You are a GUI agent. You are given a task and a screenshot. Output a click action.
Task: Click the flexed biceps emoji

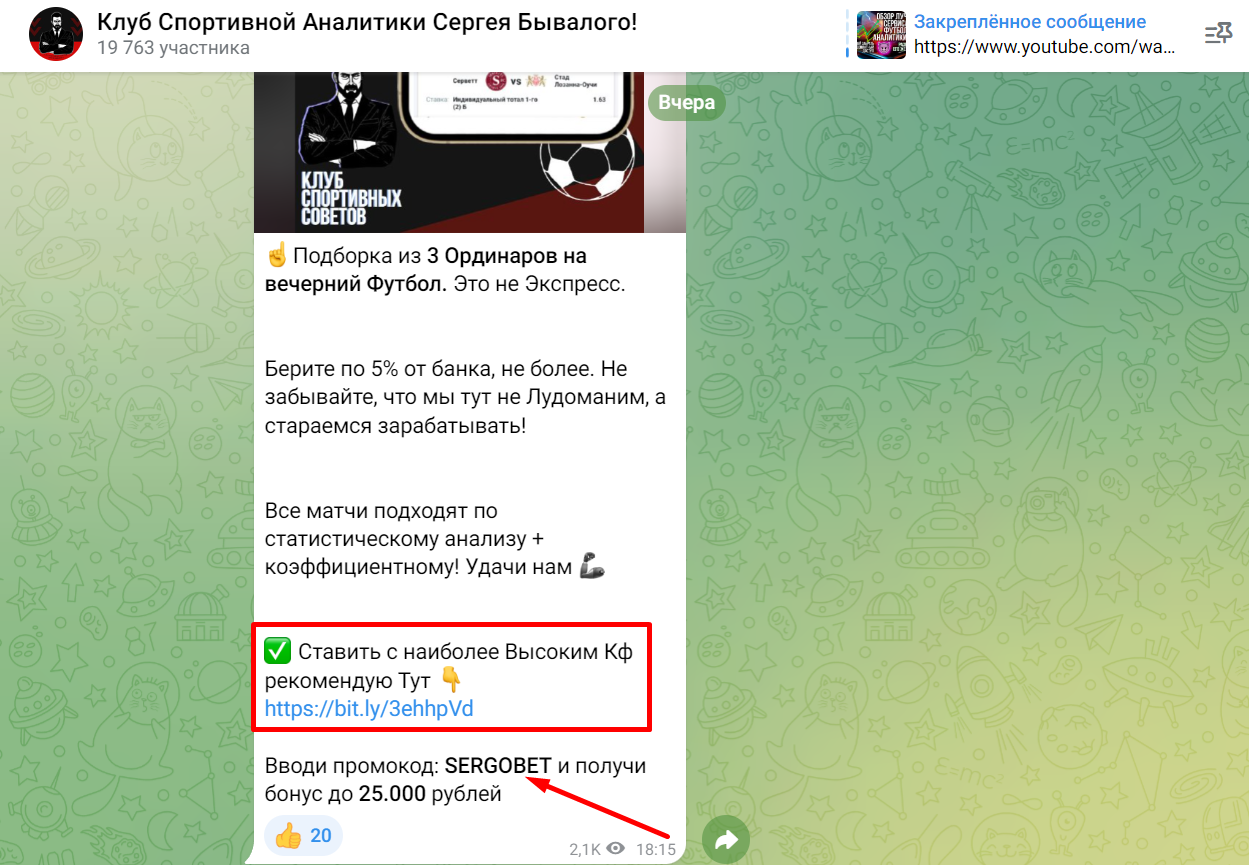point(592,567)
